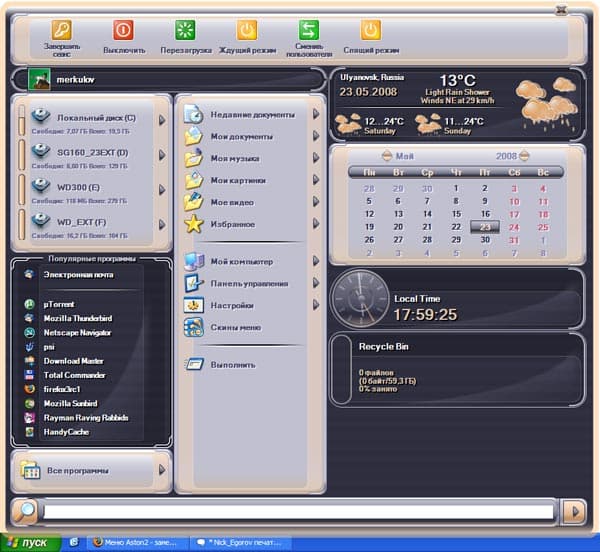Select day 23 in the calendar
600x552 pixels.
point(485,227)
